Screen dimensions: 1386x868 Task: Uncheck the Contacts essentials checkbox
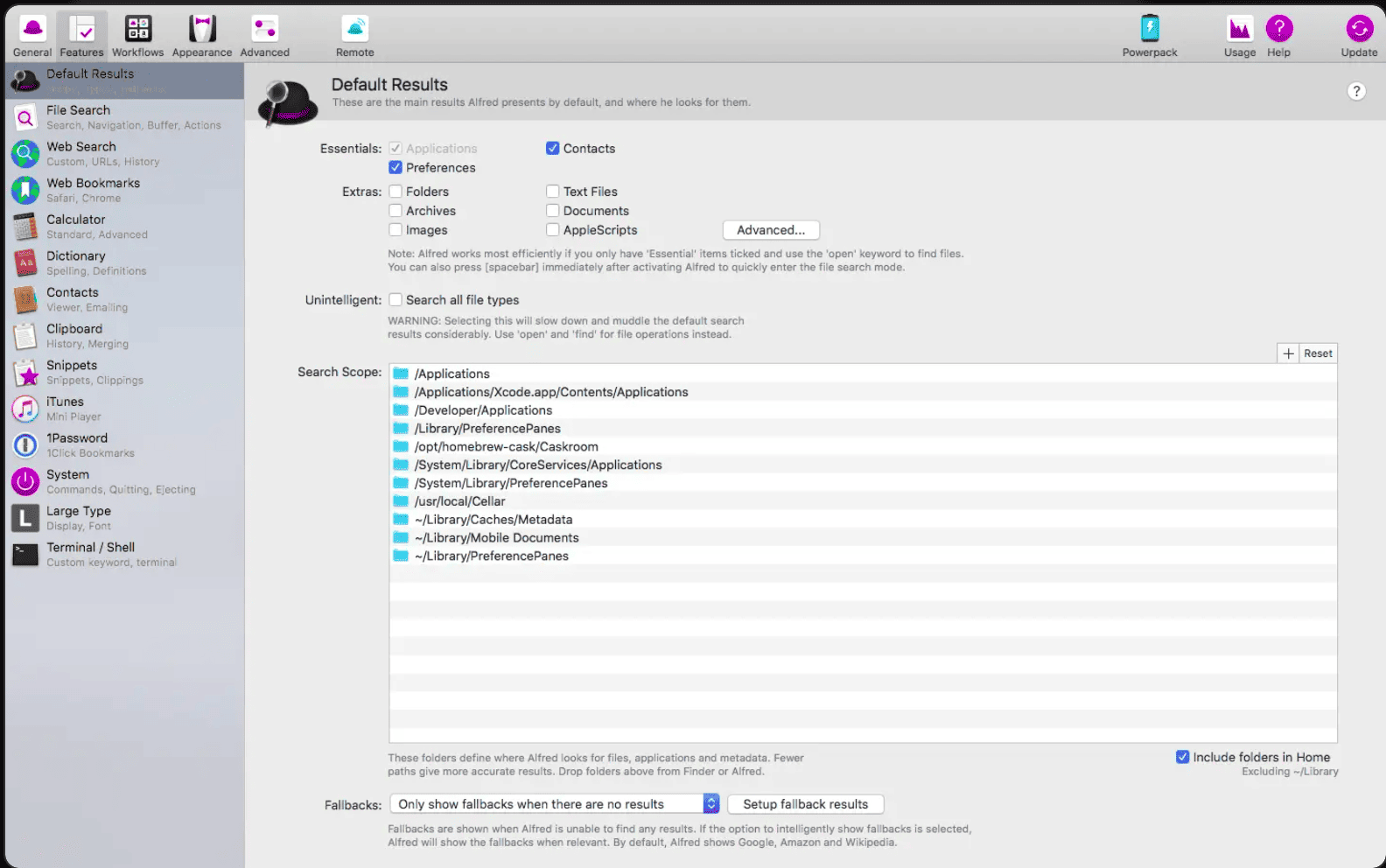[x=553, y=149]
